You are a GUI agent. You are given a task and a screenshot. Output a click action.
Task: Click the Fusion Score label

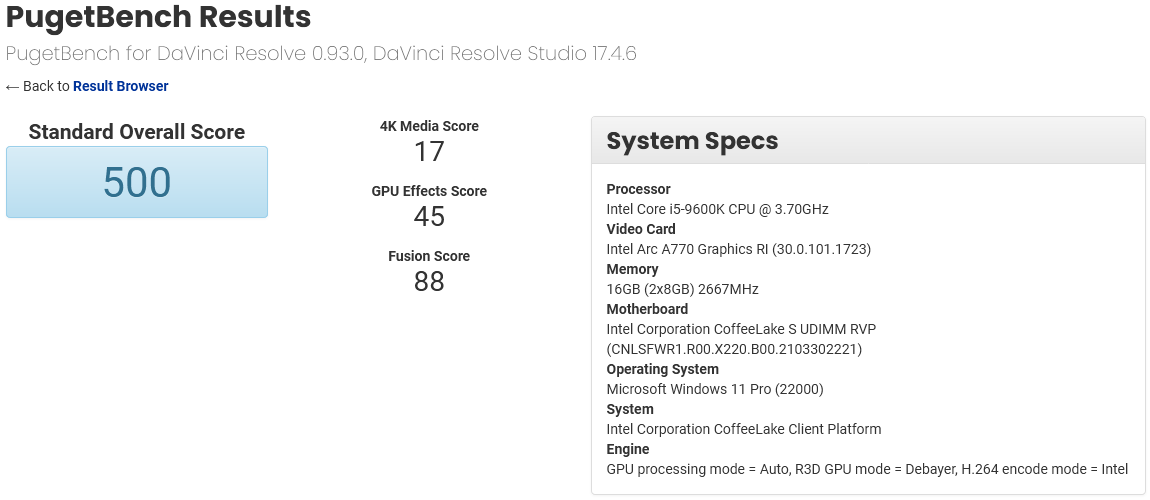click(429, 257)
